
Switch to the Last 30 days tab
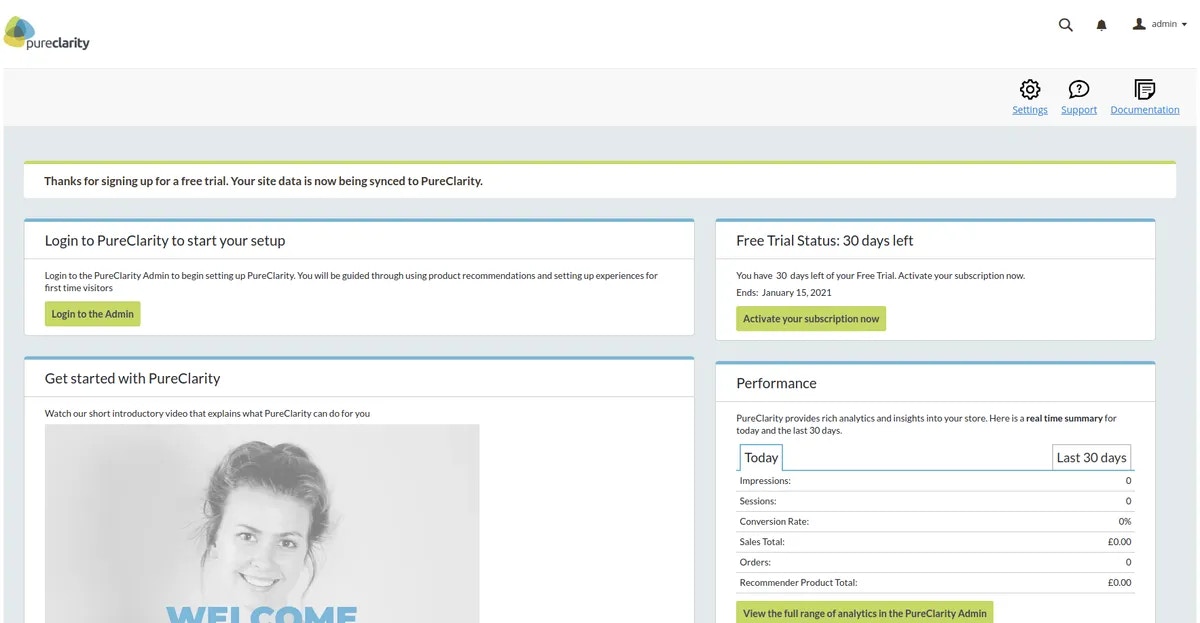[1092, 457]
